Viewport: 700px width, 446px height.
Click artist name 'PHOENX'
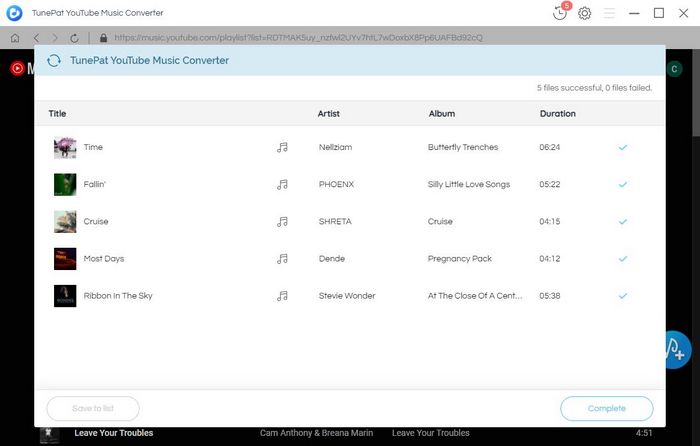coord(336,184)
